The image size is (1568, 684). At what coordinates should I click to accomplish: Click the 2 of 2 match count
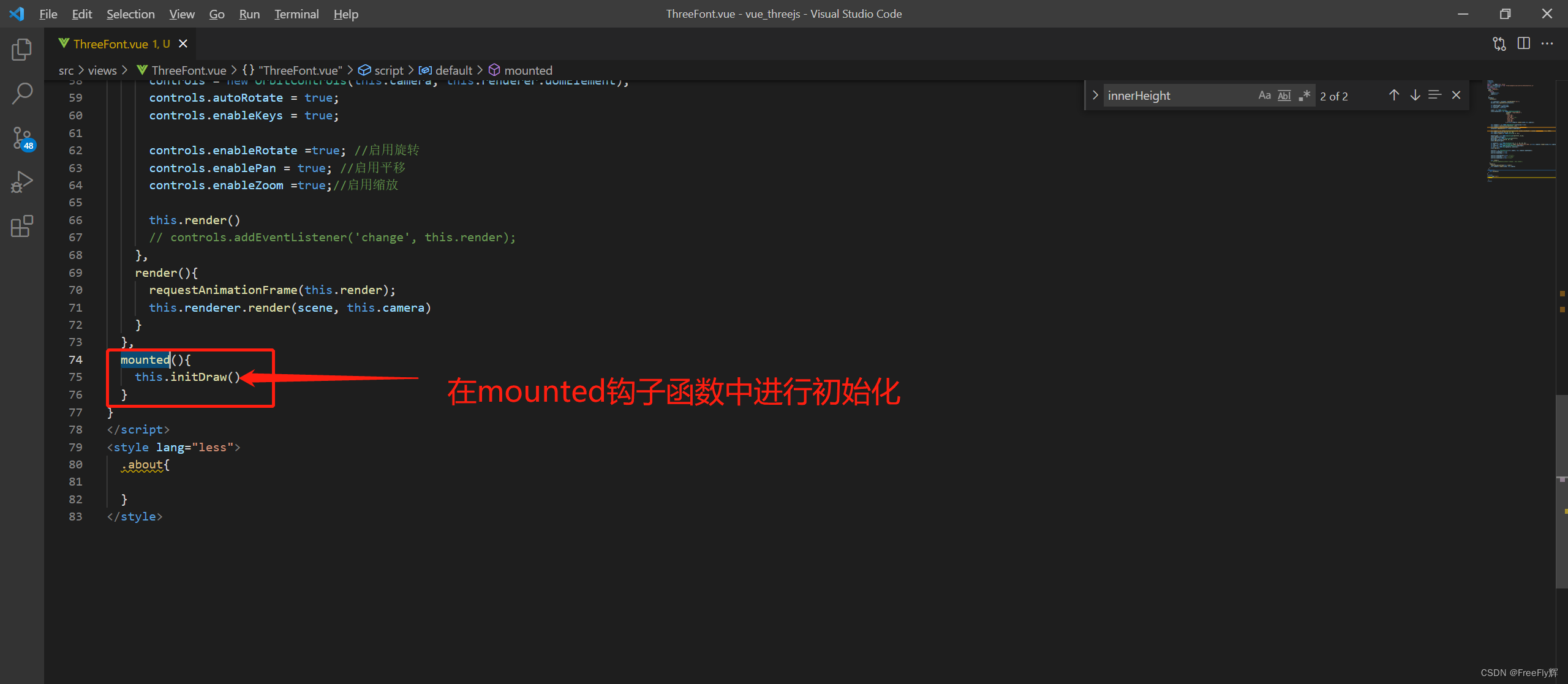(1334, 96)
